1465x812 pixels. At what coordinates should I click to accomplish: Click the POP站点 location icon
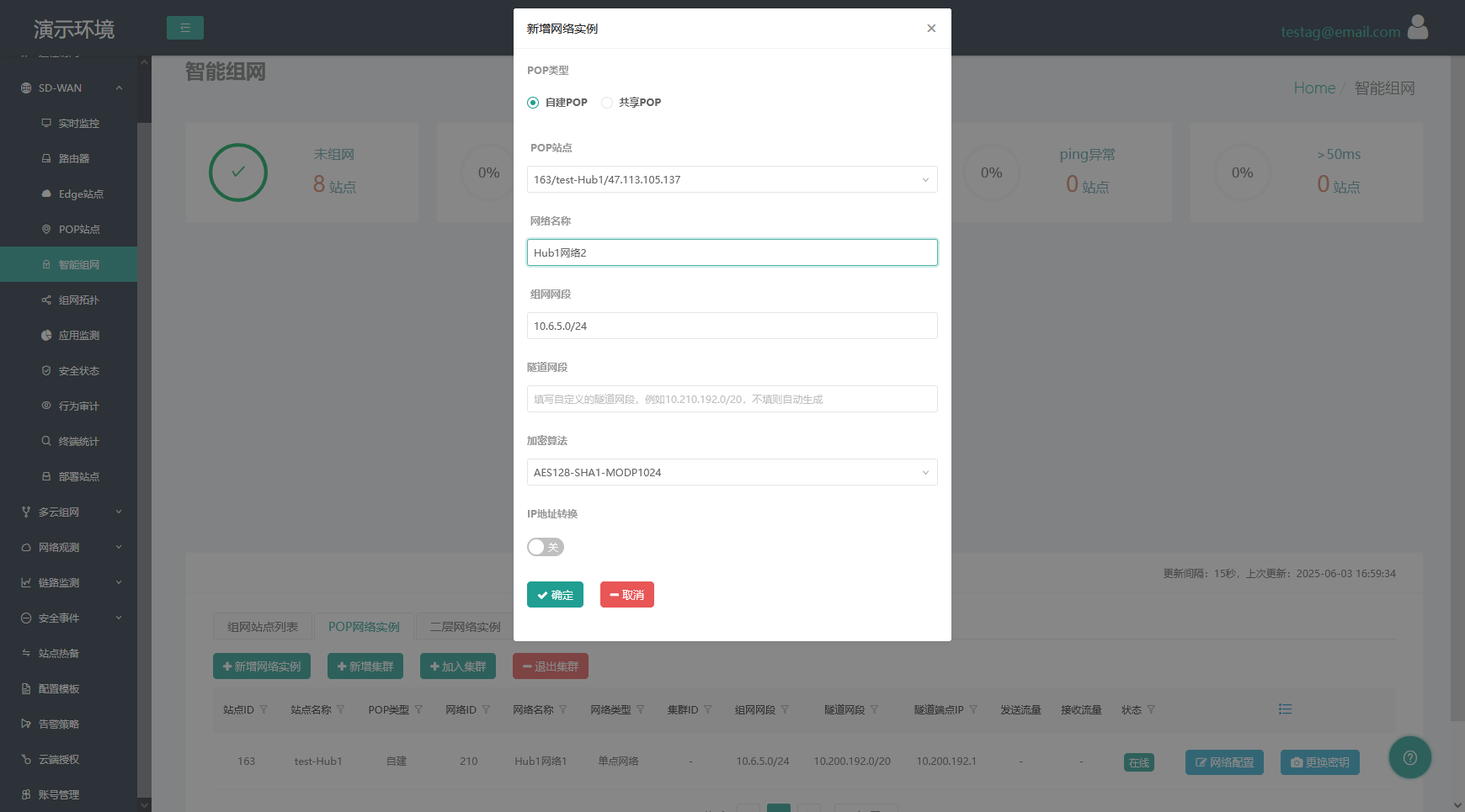(46, 229)
